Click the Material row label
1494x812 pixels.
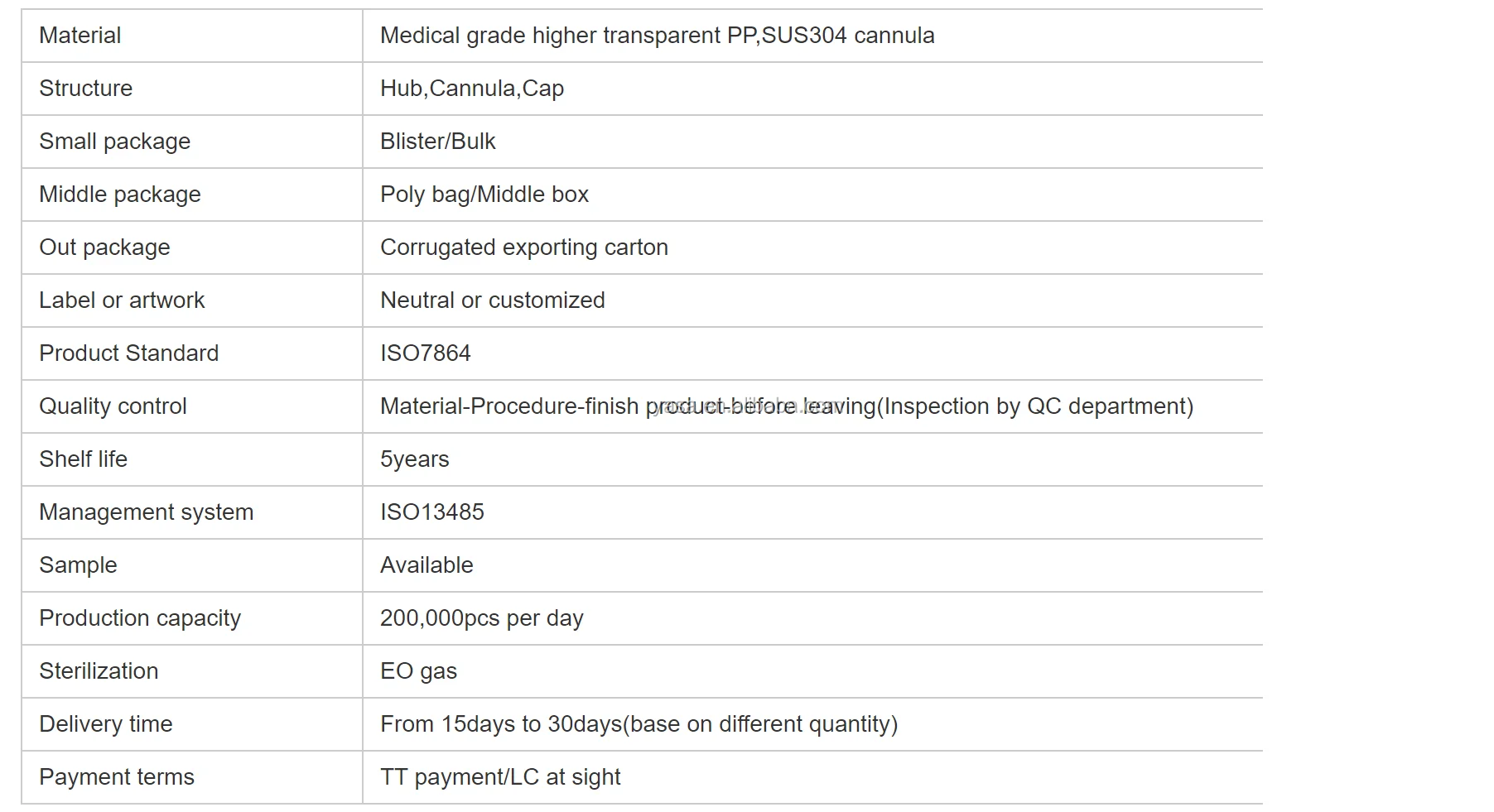(x=80, y=36)
